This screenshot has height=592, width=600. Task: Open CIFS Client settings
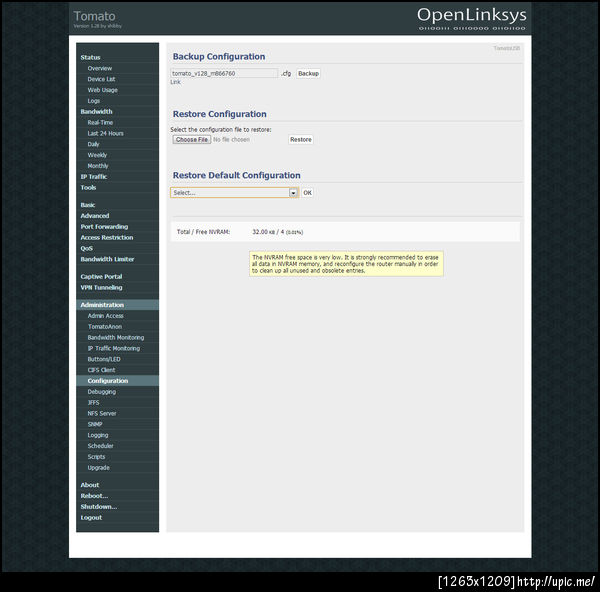coord(101,370)
